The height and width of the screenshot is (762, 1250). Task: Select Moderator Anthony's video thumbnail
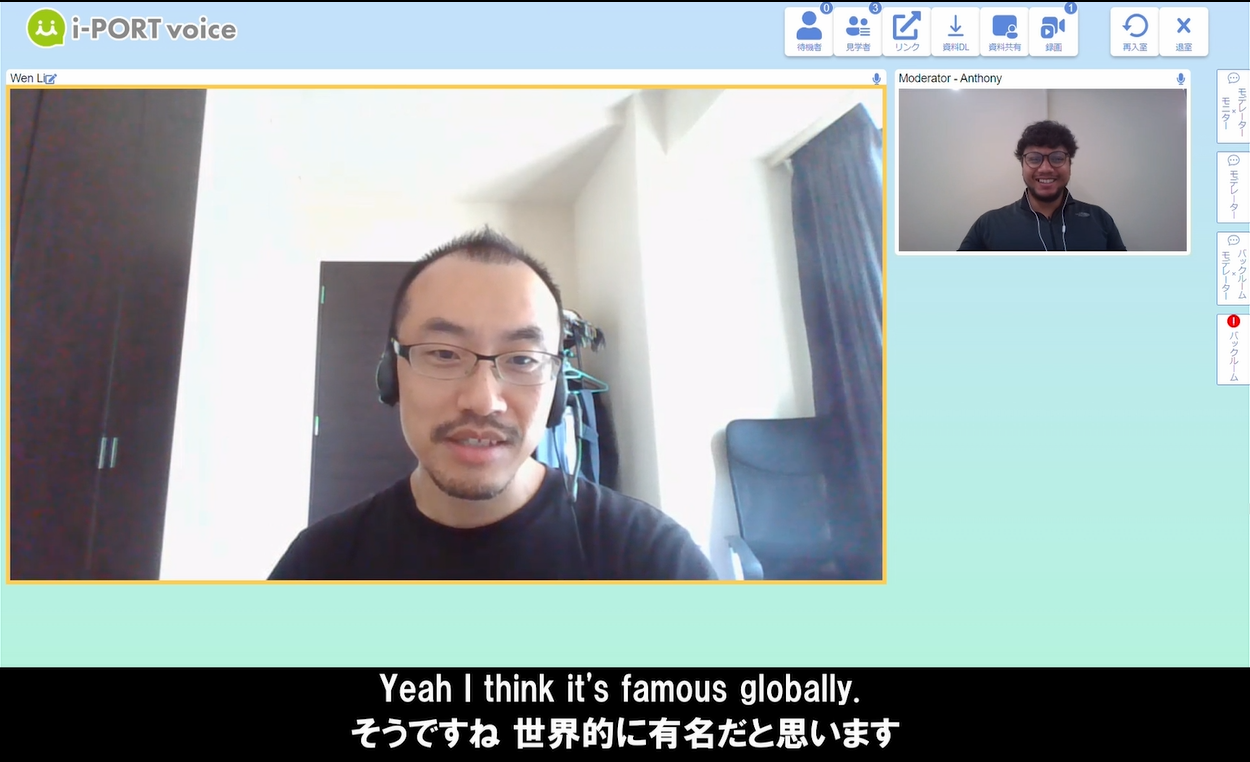(1042, 170)
